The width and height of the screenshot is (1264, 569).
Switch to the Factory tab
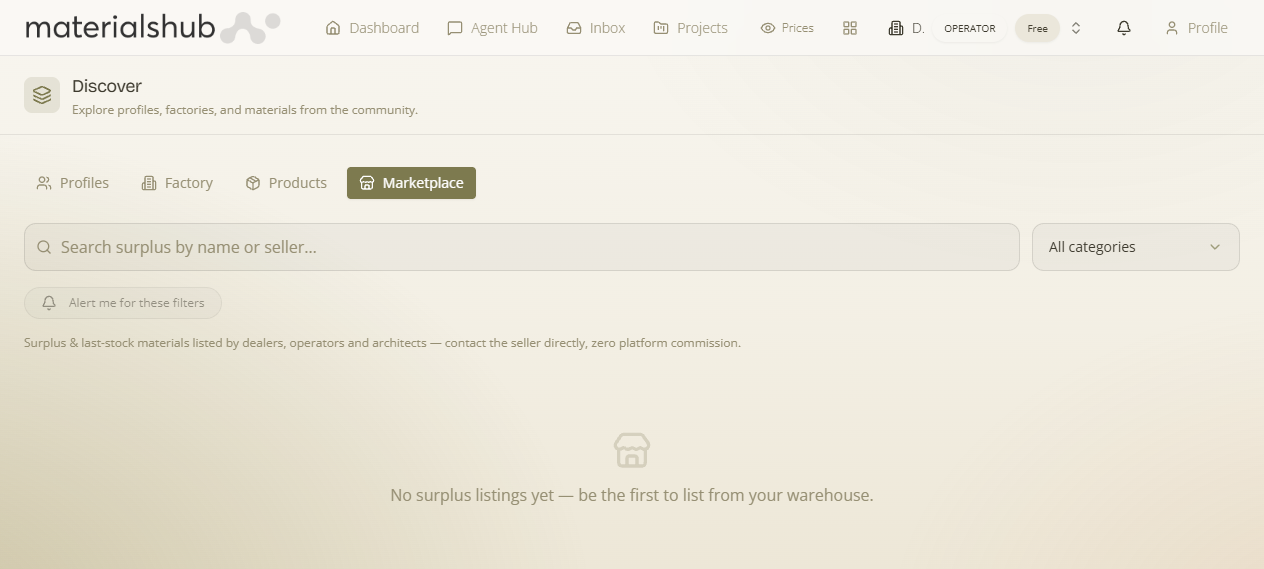pyautogui.click(x=177, y=183)
